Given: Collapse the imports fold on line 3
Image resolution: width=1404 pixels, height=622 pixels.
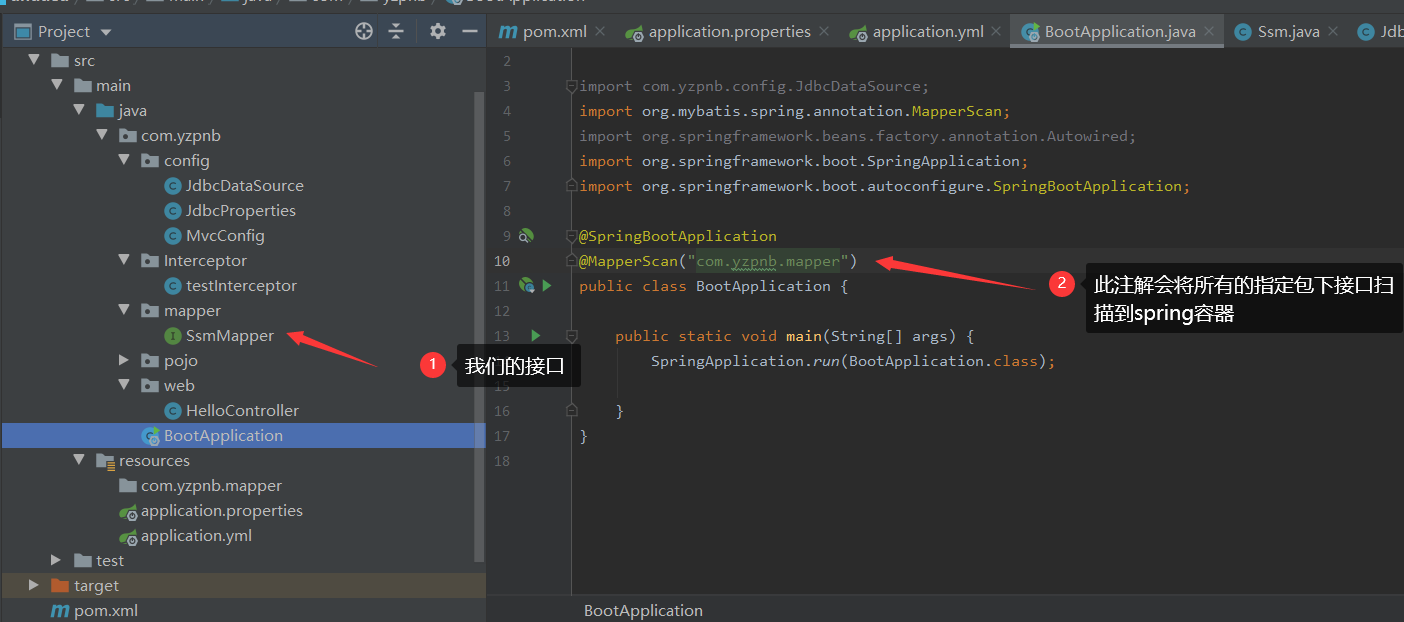Looking at the screenshot, I should 571,86.
